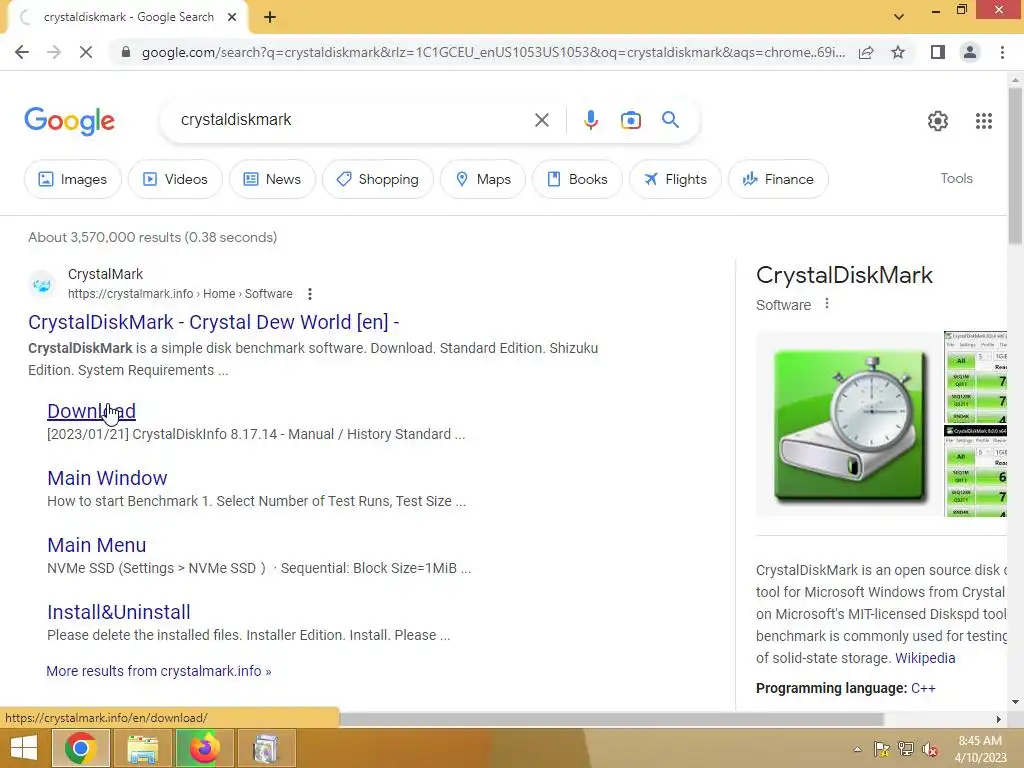Viewport: 1024px width, 768px height.
Task: Click the muted volume tray icon
Action: [930, 749]
